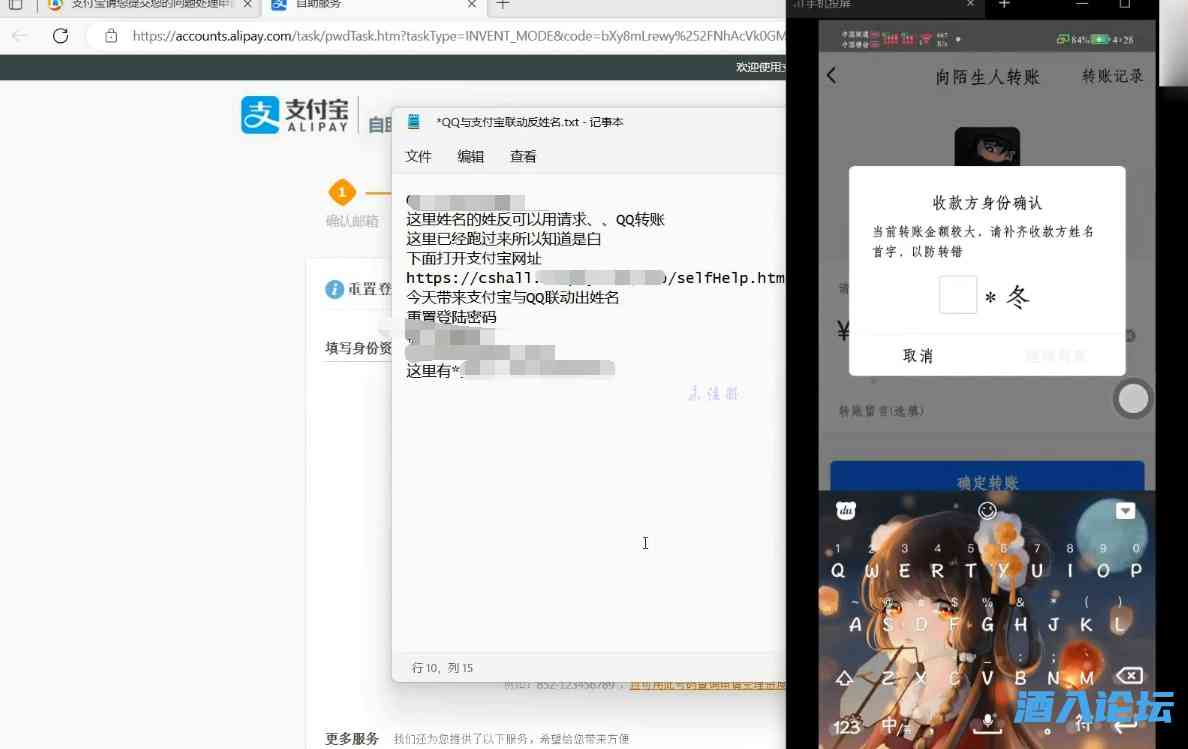The height and width of the screenshot is (749, 1188).
Task: Open Notepad 文件 menu
Action: [x=418, y=157]
